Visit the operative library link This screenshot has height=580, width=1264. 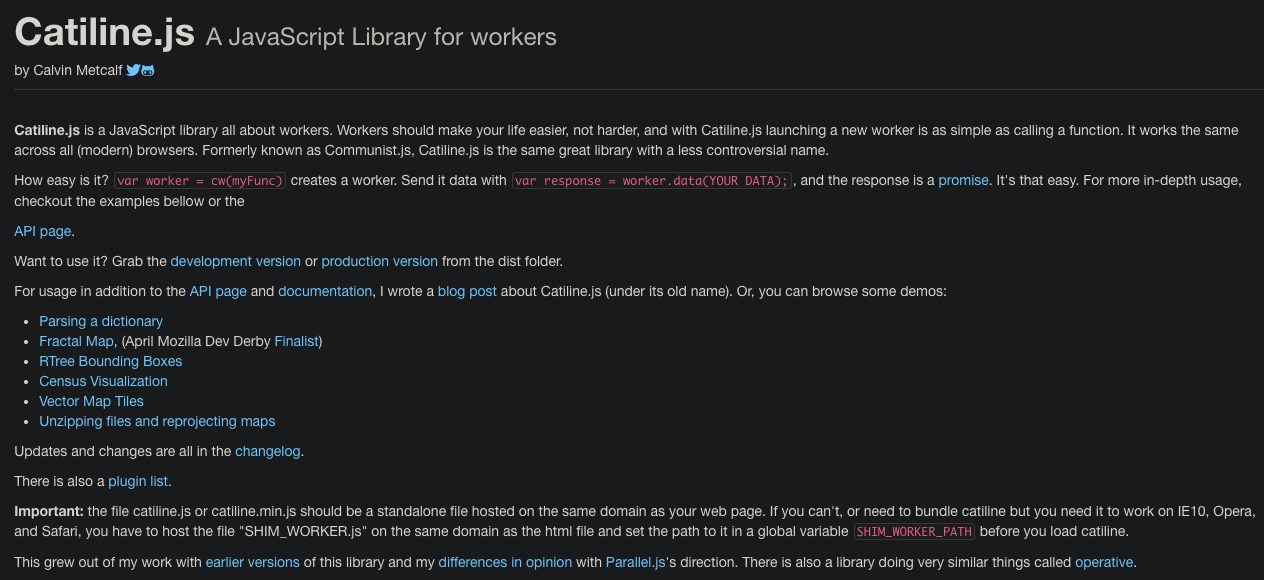1104,562
